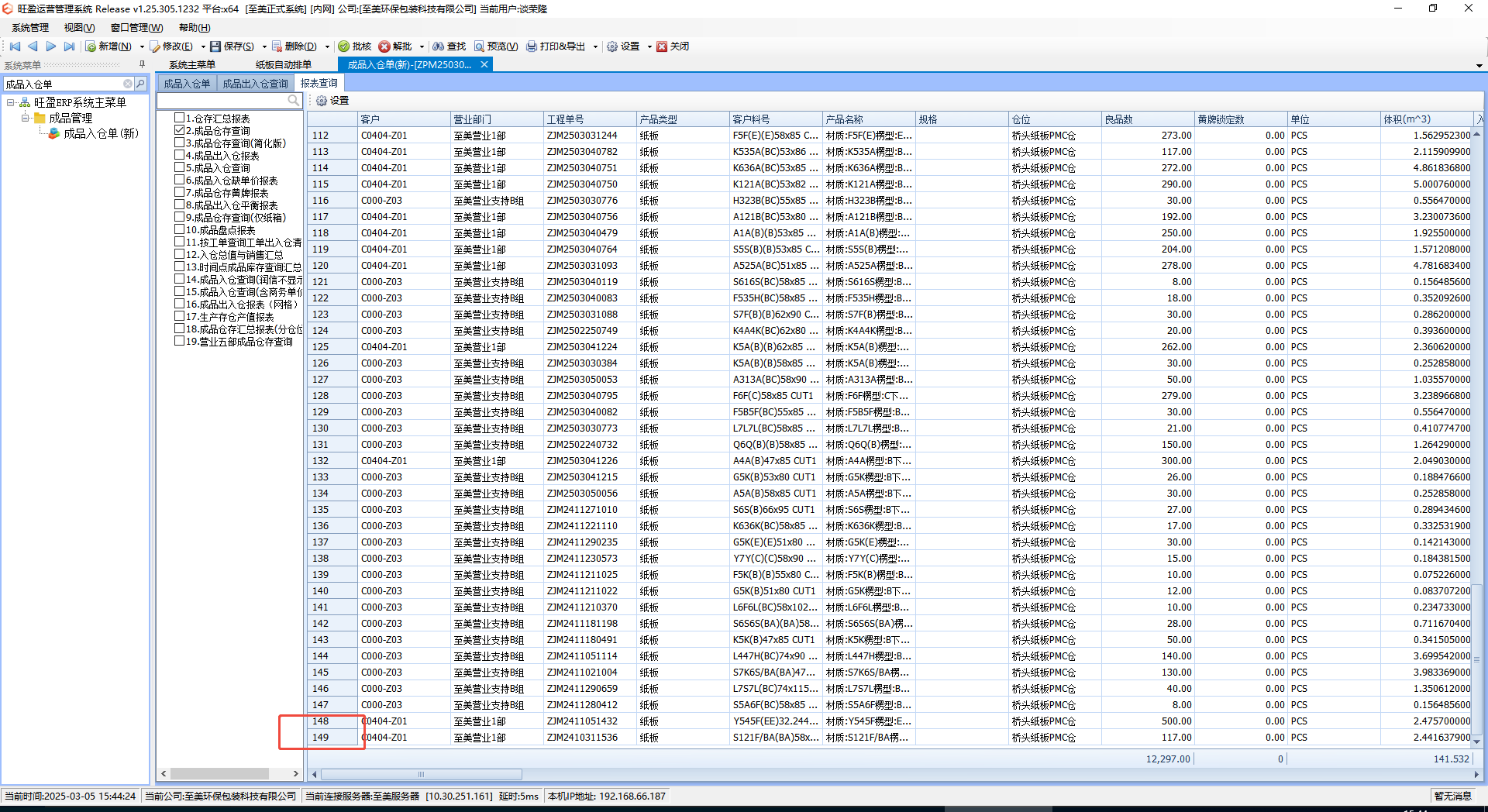Open the 修改(E) dropdown arrow
Image resolution: width=1488 pixels, height=812 pixels.
tap(203, 46)
